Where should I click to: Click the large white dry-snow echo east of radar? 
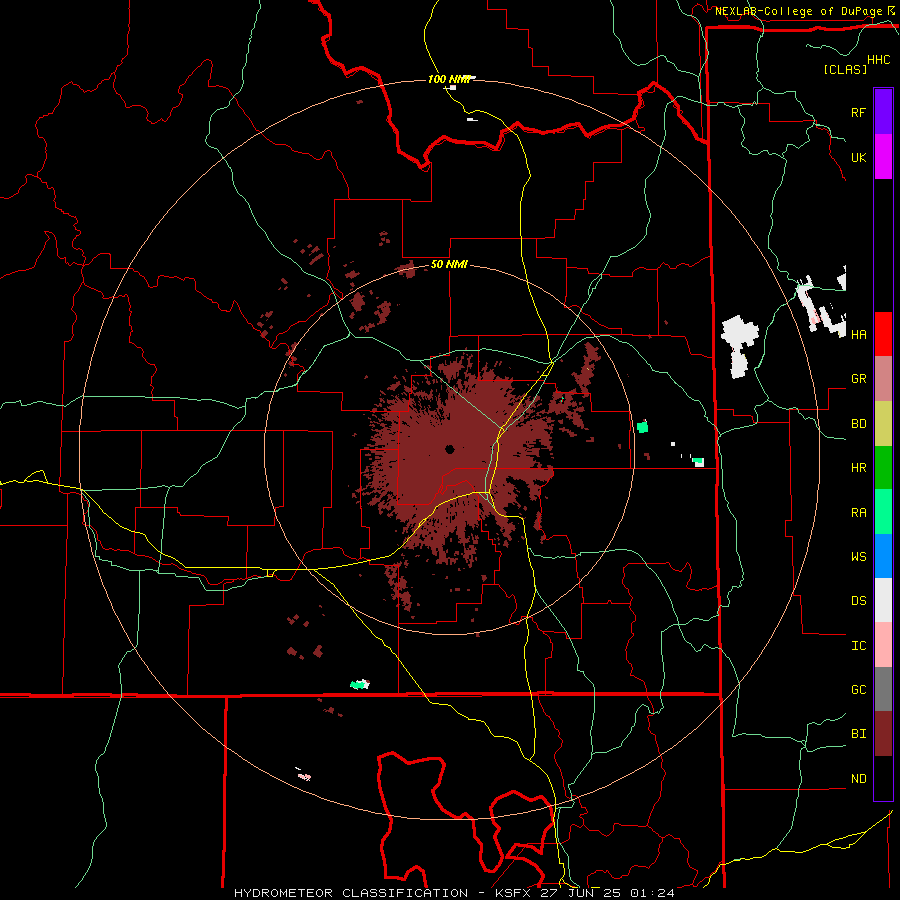739,346
